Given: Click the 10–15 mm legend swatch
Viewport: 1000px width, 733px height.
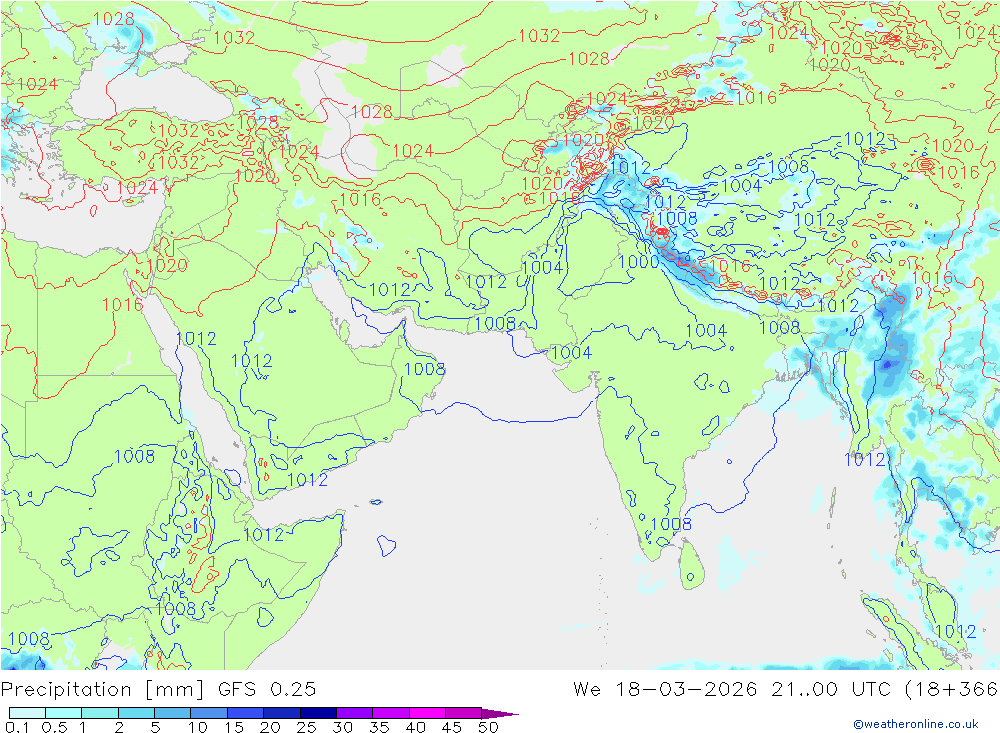Looking at the screenshot, I should coord(209,713).
